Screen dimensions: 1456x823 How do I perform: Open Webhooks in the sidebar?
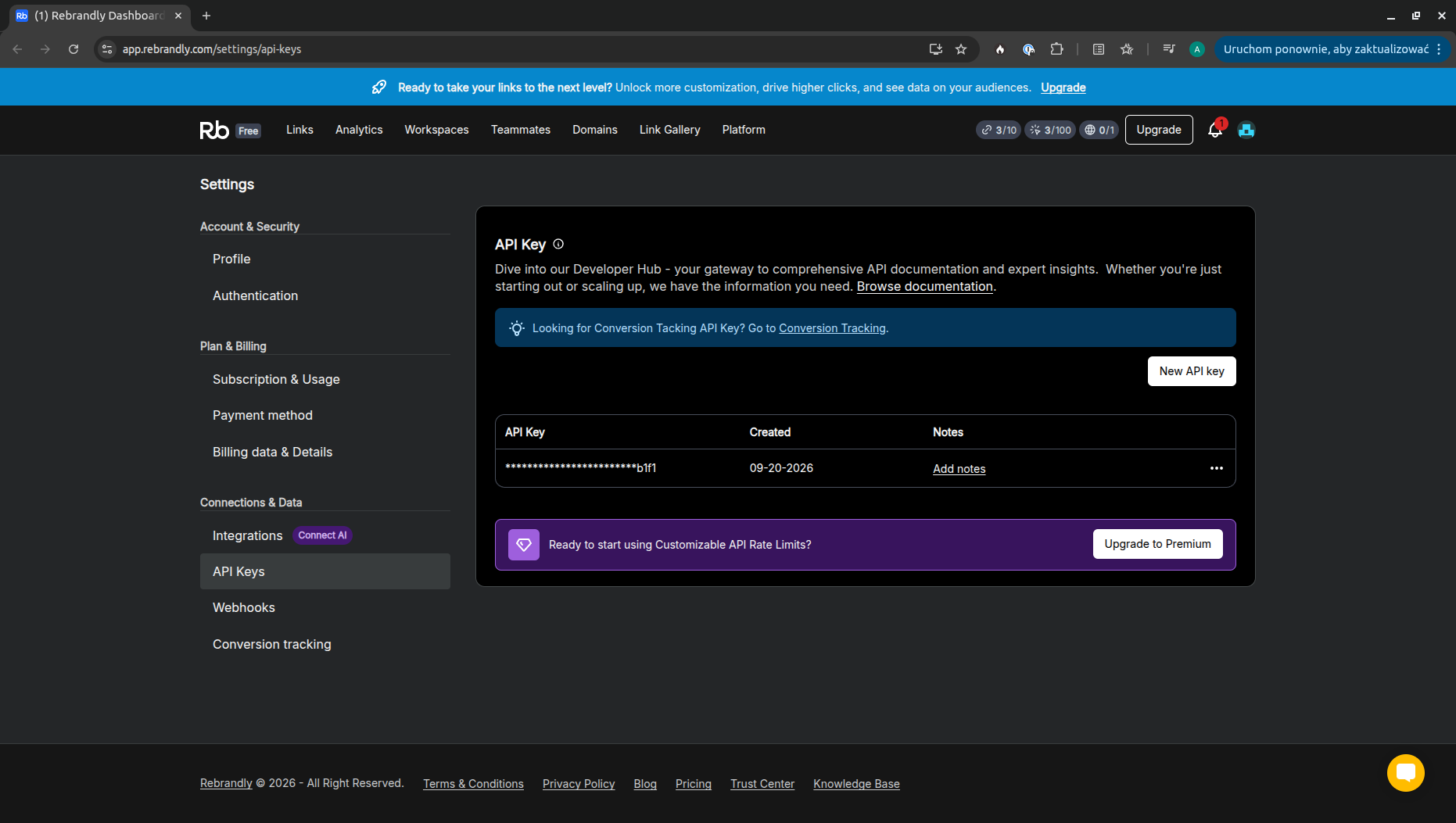[x=325, y=607]
